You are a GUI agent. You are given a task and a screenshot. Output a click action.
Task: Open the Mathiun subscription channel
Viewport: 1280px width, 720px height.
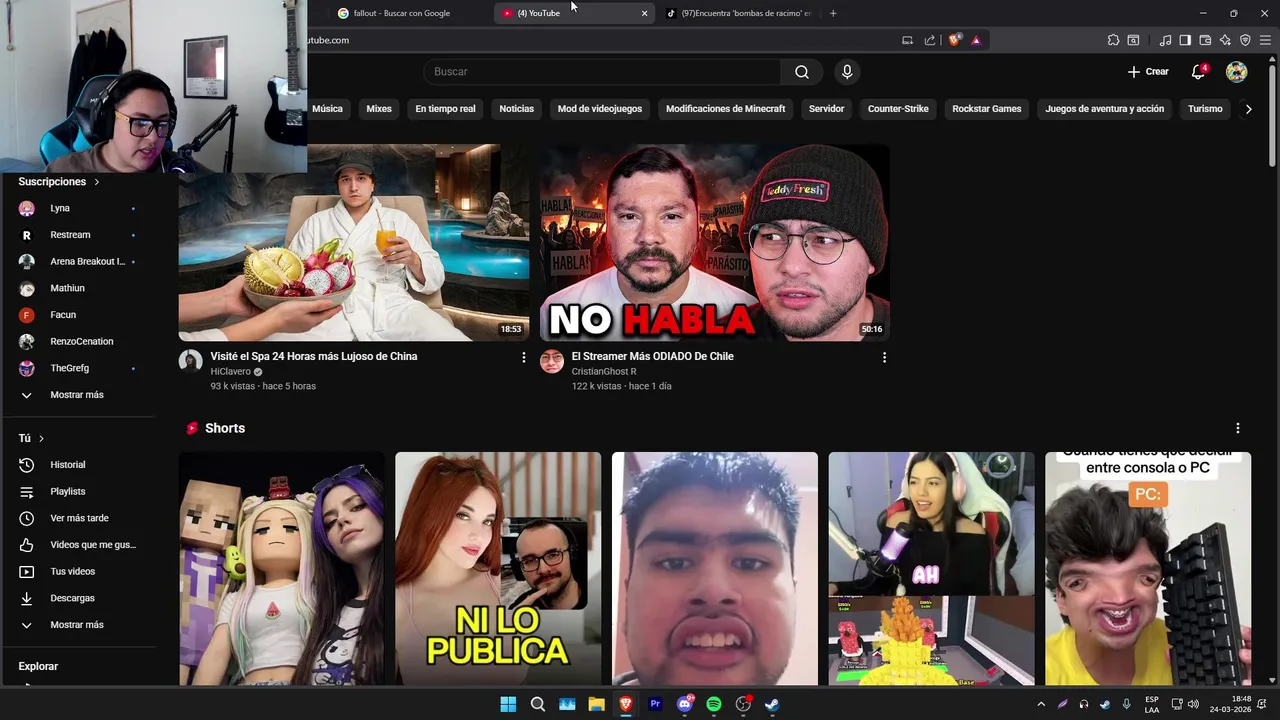pyautogui.click(x=78, y=288)
